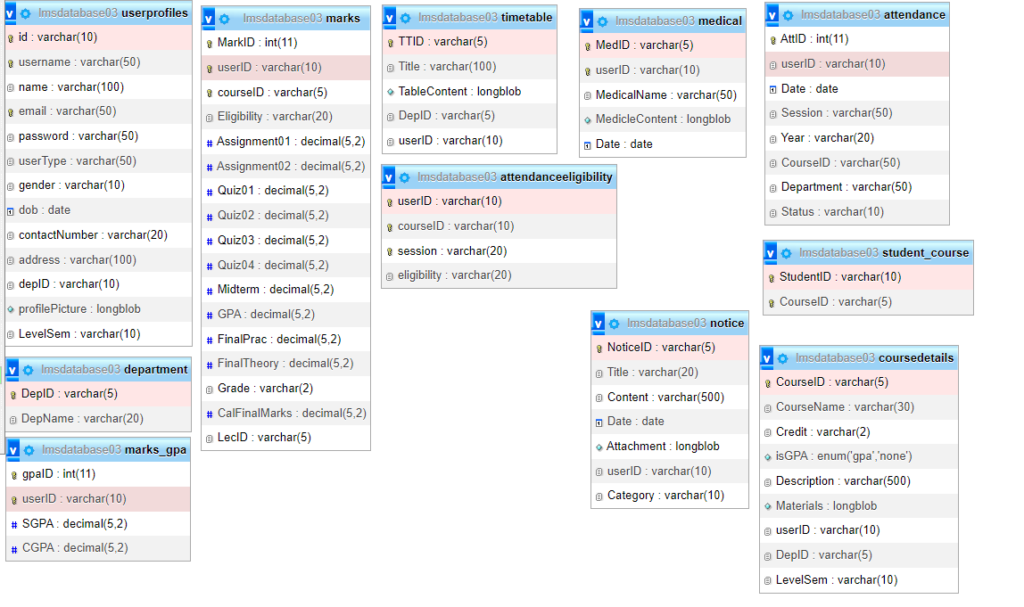Click the blob icon beside TableContent column
1024x607 pixels.
tap(391, 92)
